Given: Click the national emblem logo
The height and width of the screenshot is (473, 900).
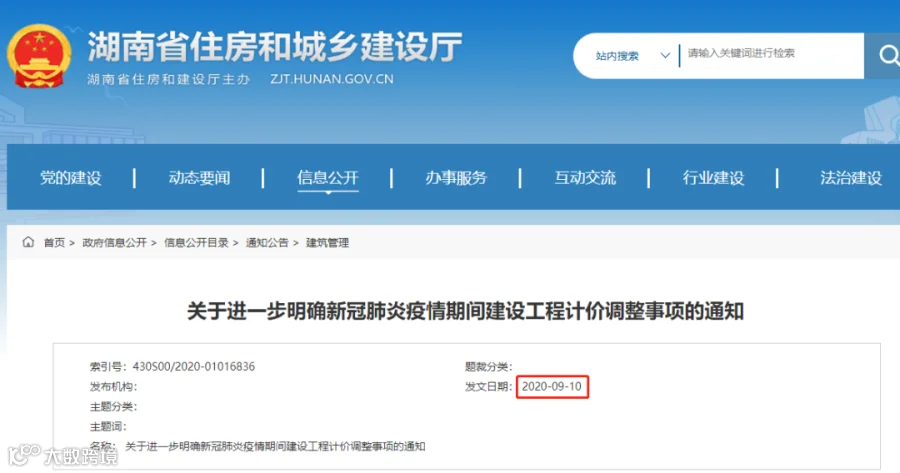Looking at the screenshot, I should (x=39, y=56).
